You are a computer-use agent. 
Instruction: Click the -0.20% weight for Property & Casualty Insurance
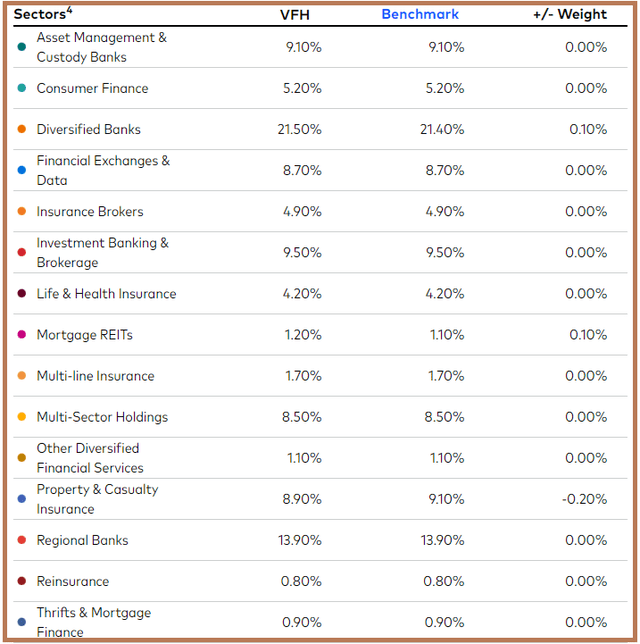pyautogui.click(x=584, y=499)
